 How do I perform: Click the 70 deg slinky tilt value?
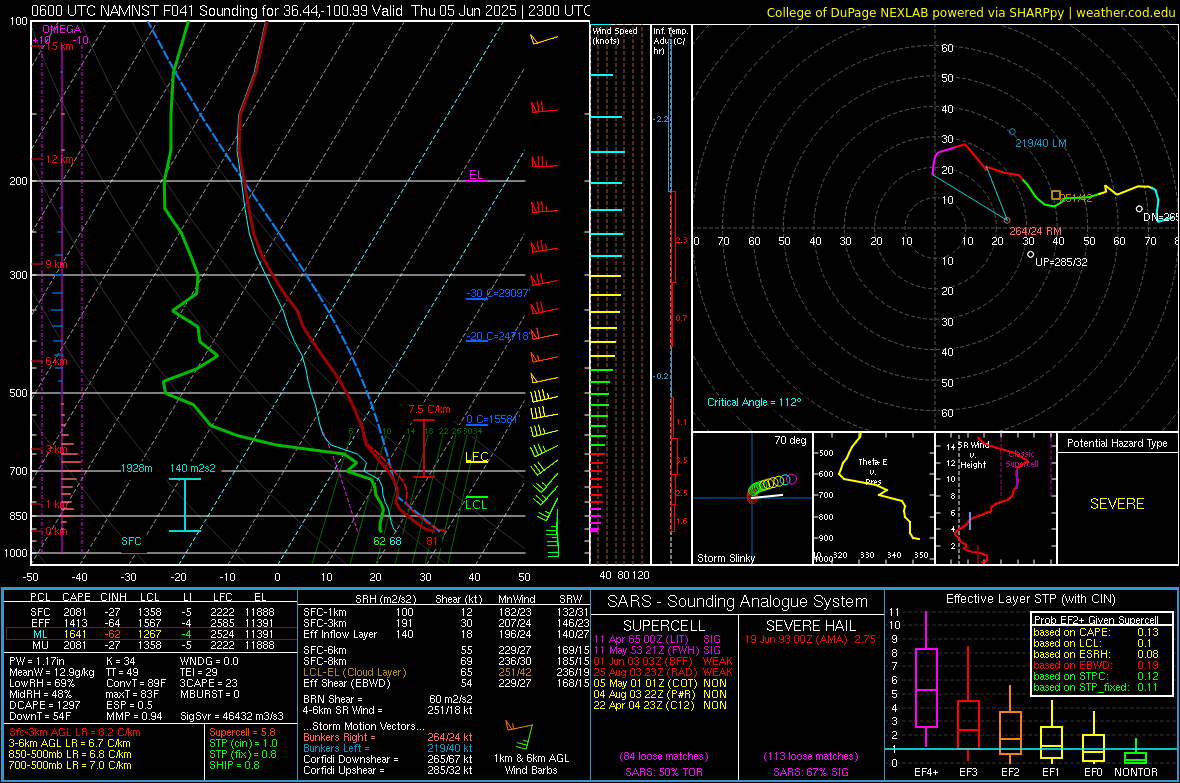pos(790,440)
